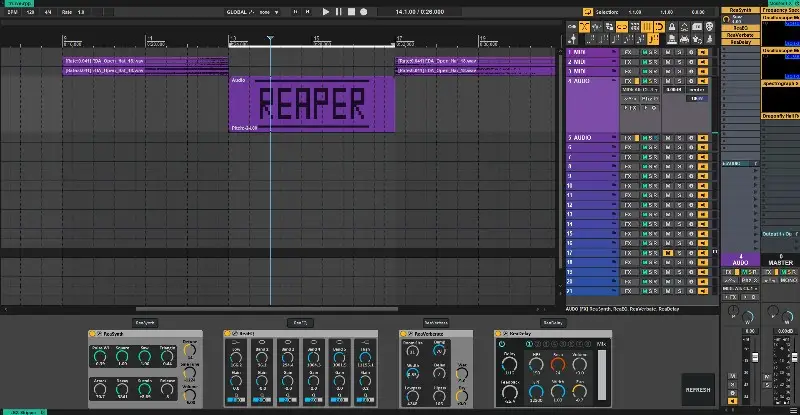Open FX chain on track 1 MIDI
Image resolution: width=800 pixels, height=415 pixels.
pos(627,51)
